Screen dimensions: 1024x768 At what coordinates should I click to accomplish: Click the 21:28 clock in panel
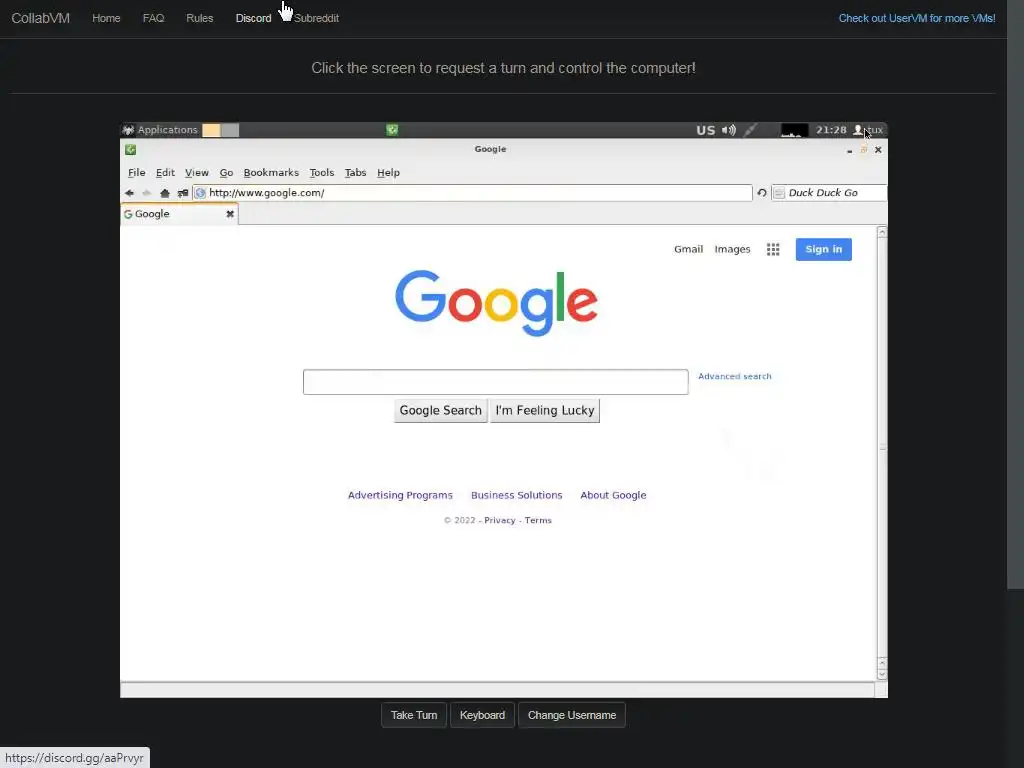point(831,130)
